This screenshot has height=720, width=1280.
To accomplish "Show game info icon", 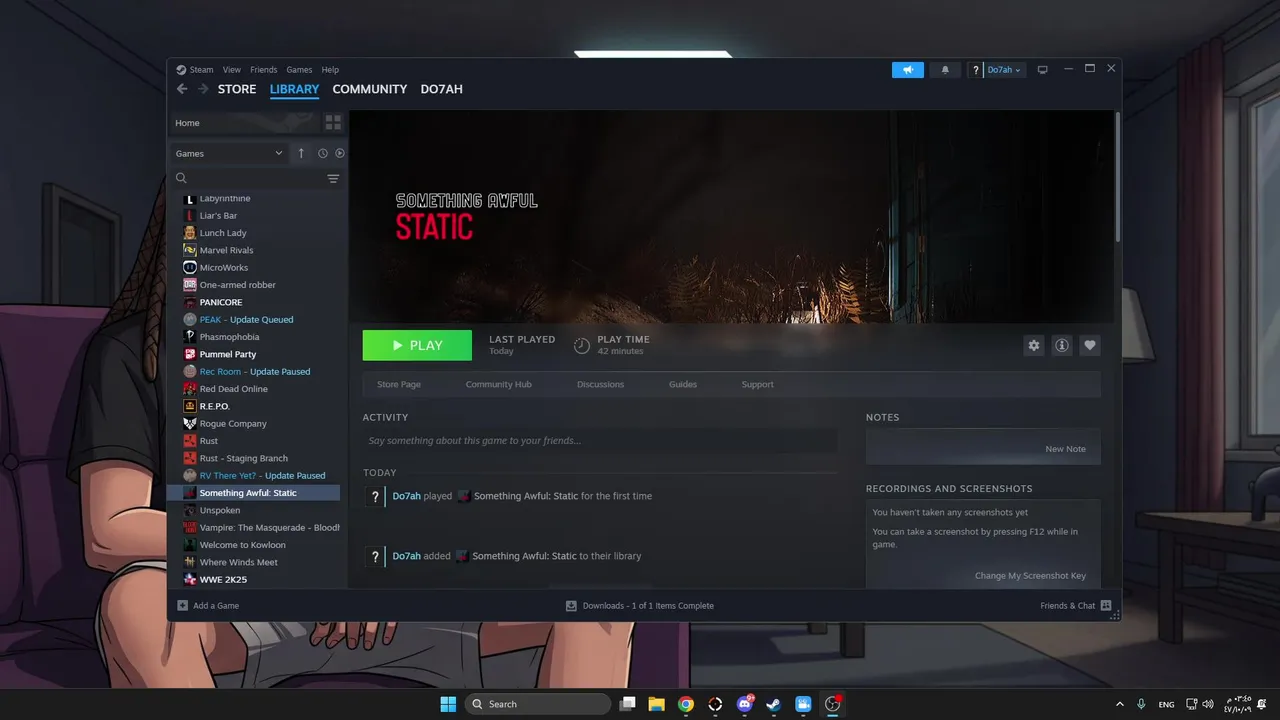I will click(x=1062, y=345).
